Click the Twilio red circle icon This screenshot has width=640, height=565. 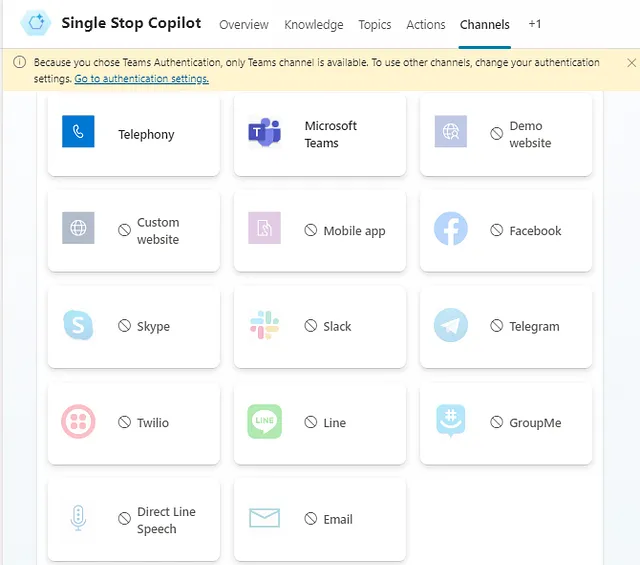point(78,421)
